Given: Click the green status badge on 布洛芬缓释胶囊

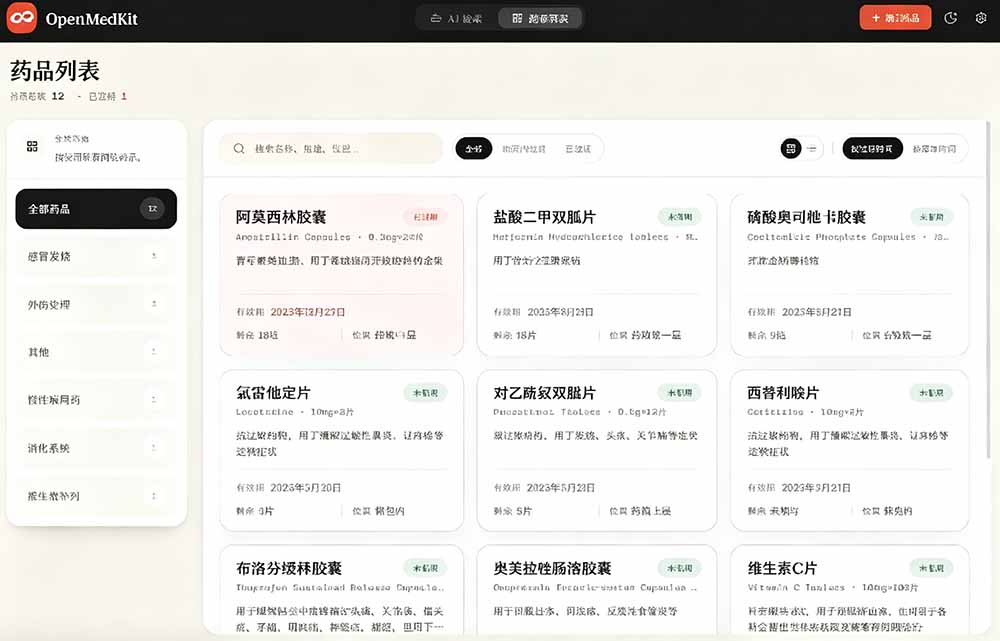Looking at the screenshot, I should [x=425, y=568].
